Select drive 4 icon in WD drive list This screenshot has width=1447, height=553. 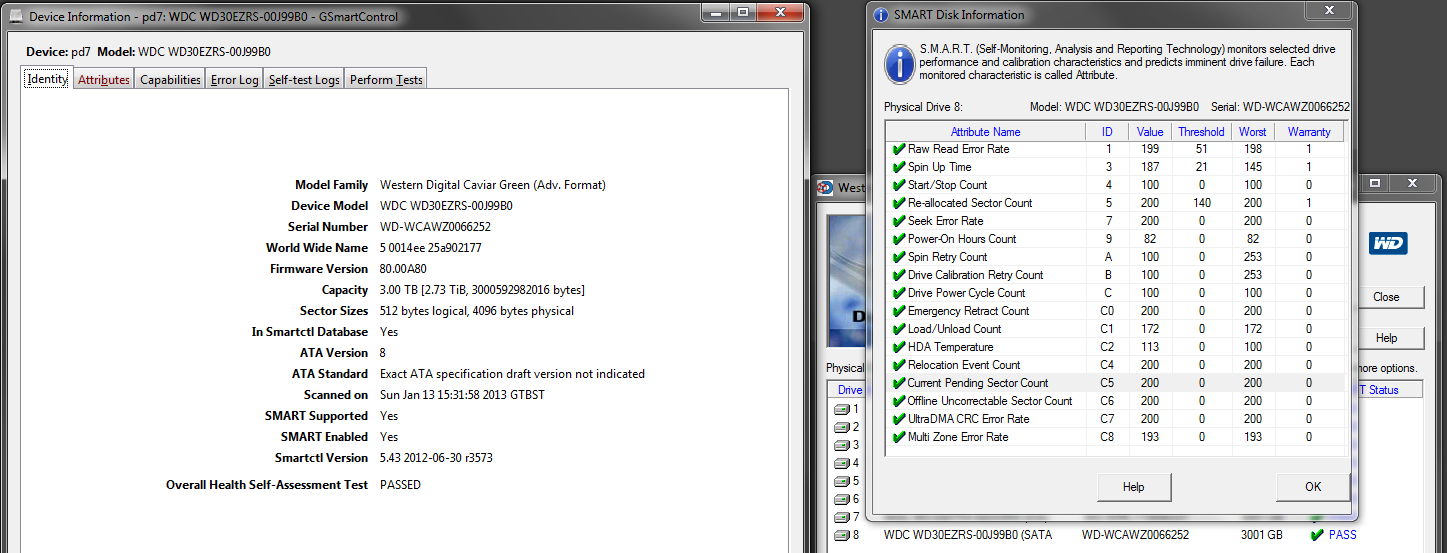click(841, 463)
